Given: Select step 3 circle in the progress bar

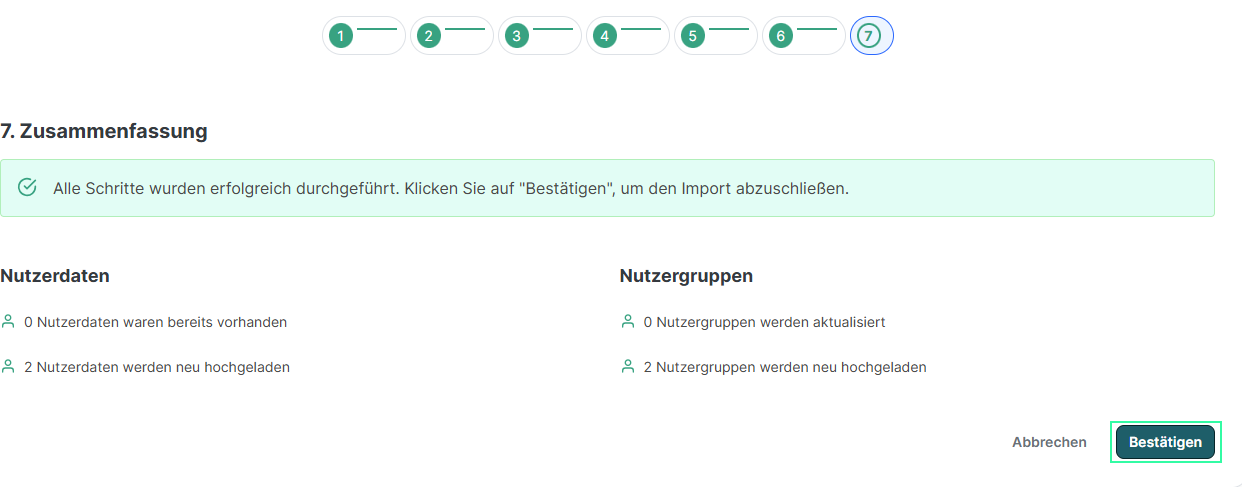Looking at the screenshot, I should point(517,36).
